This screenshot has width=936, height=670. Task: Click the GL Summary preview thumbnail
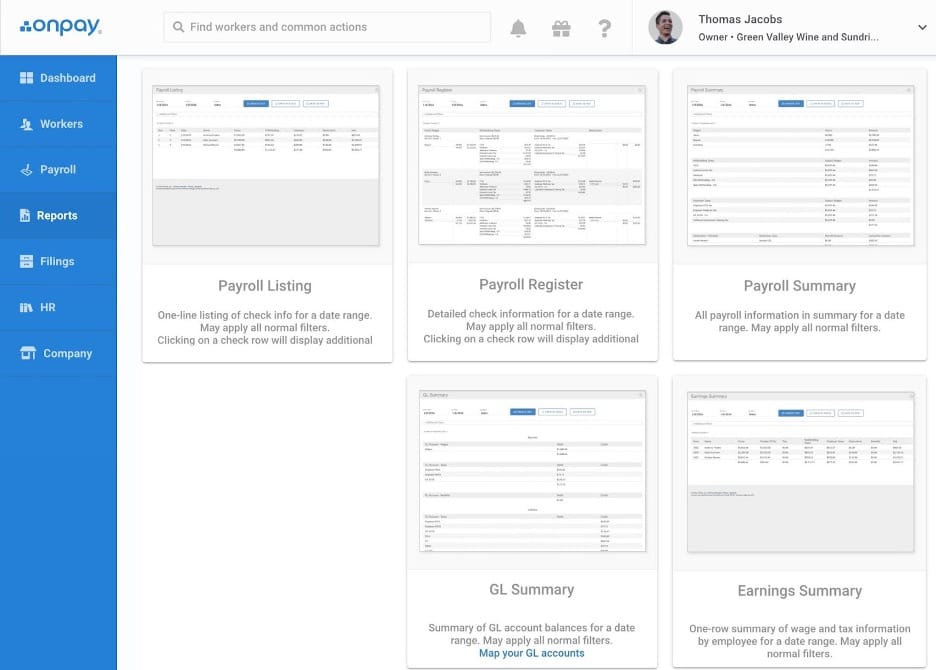(531, 471)
